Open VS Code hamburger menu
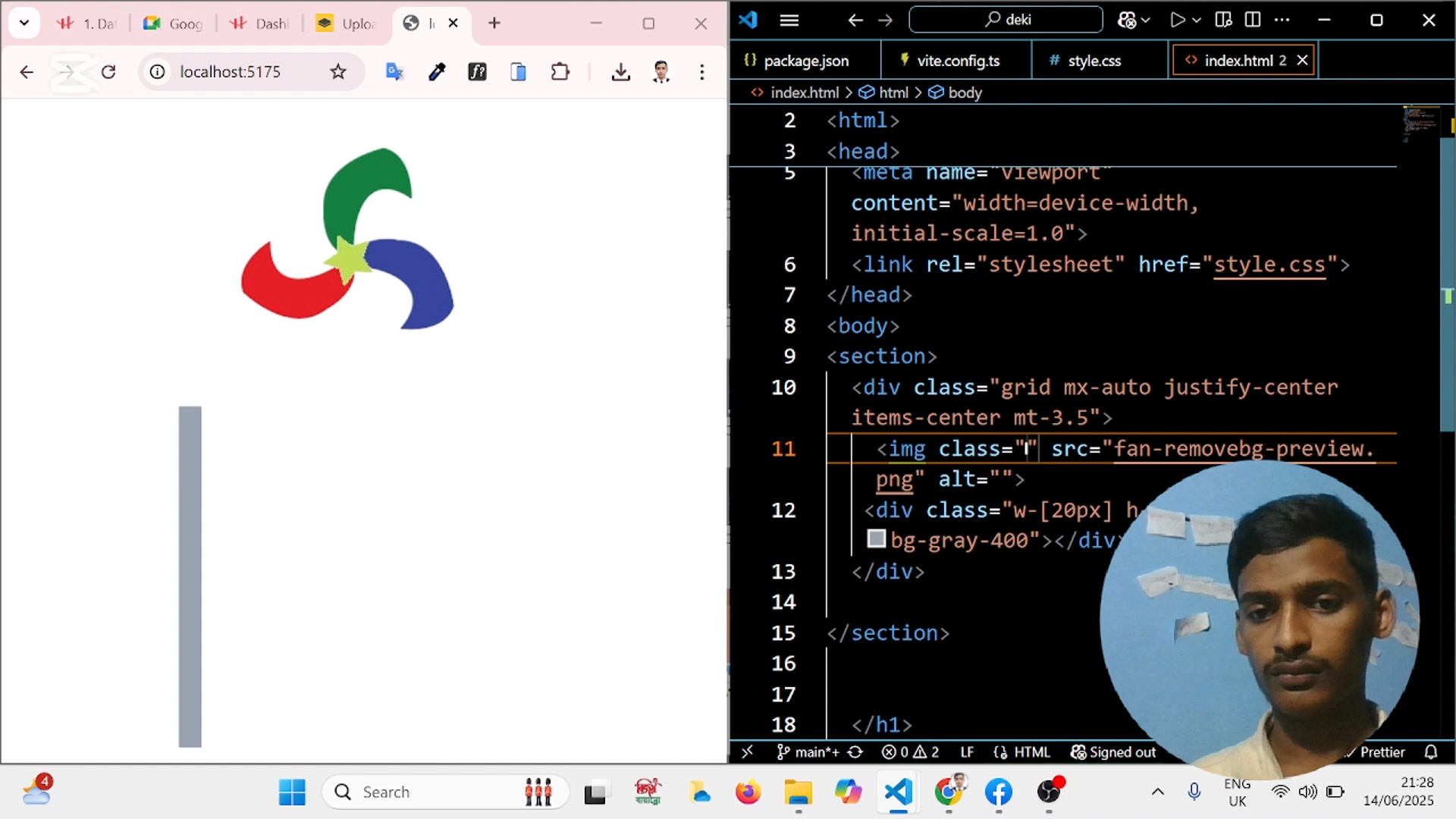The image size is (1456, 819). [x=789, y=20]
